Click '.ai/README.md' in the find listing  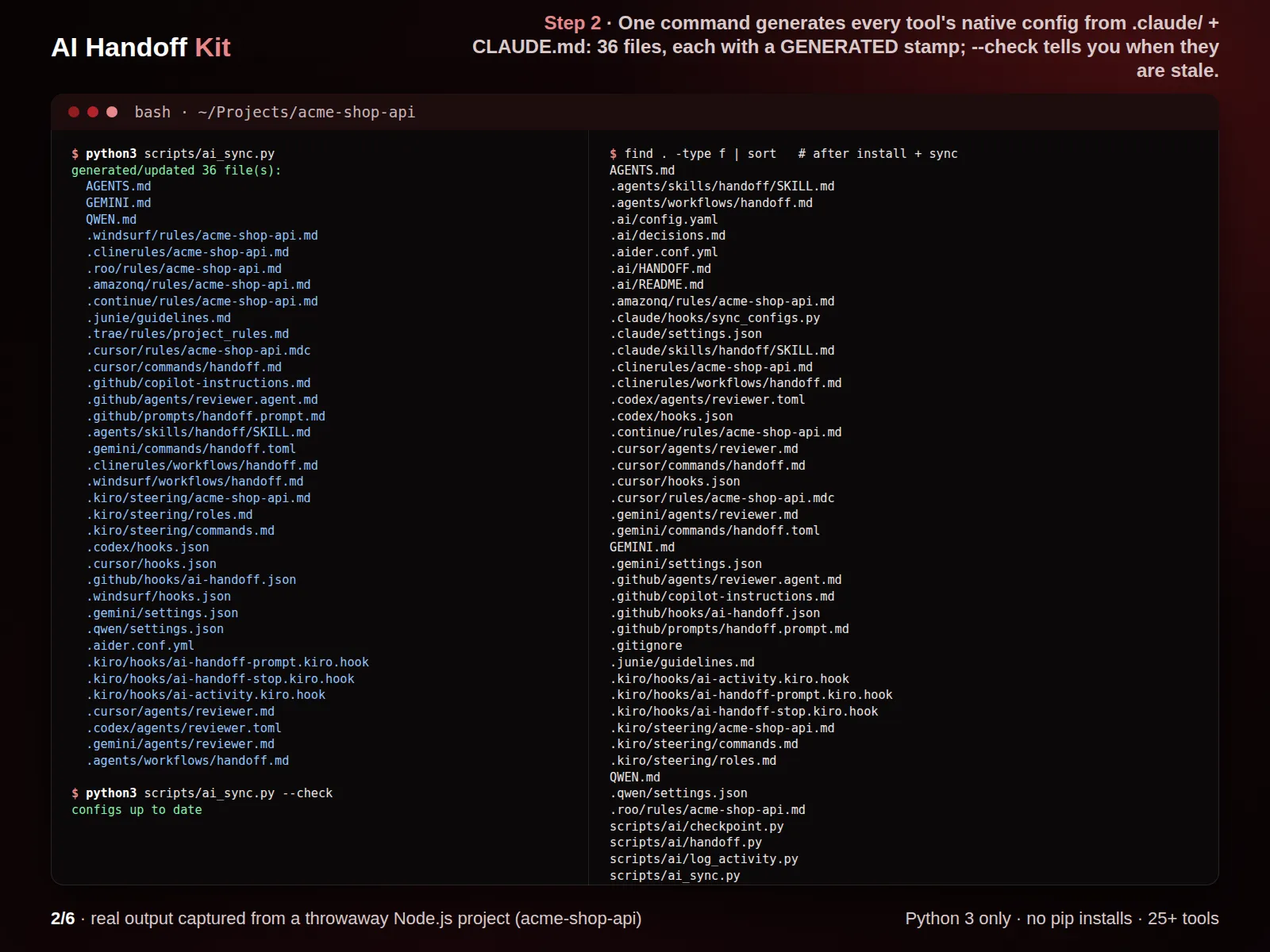coord(656,285)
